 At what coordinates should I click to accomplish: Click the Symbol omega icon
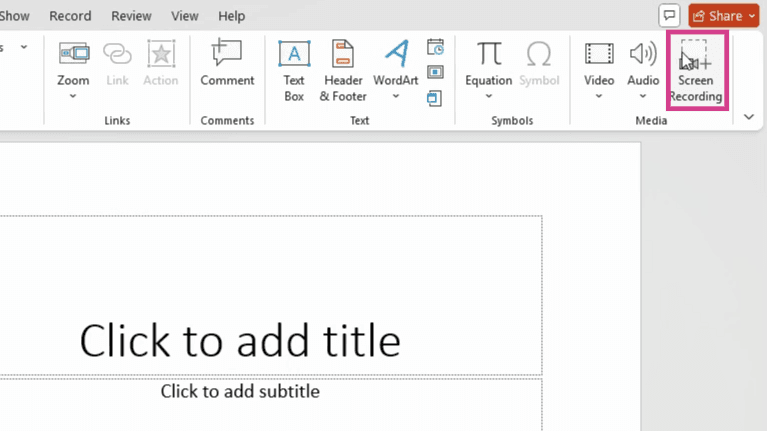[x=539, y=54]
